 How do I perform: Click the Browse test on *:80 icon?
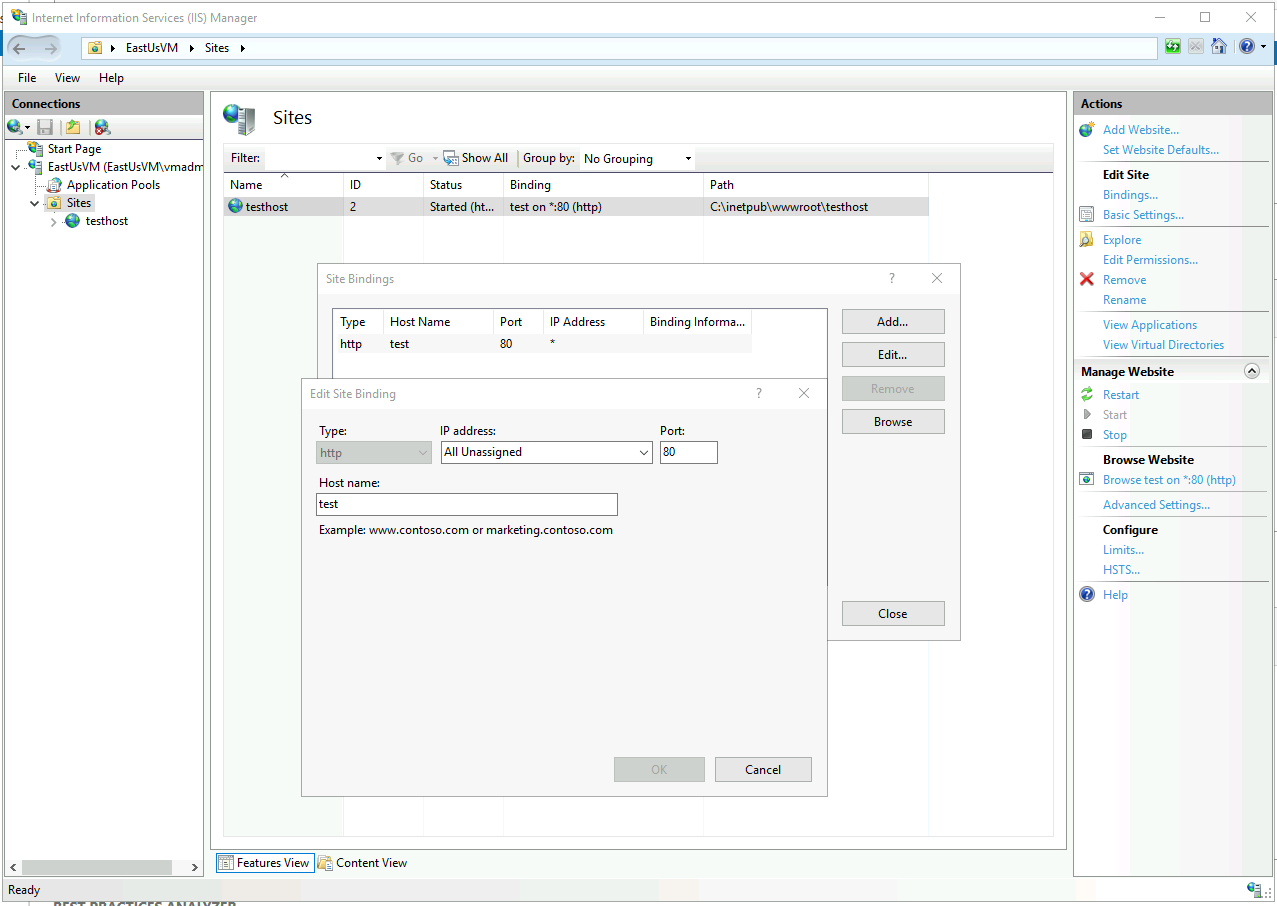tap(1087, 480)
